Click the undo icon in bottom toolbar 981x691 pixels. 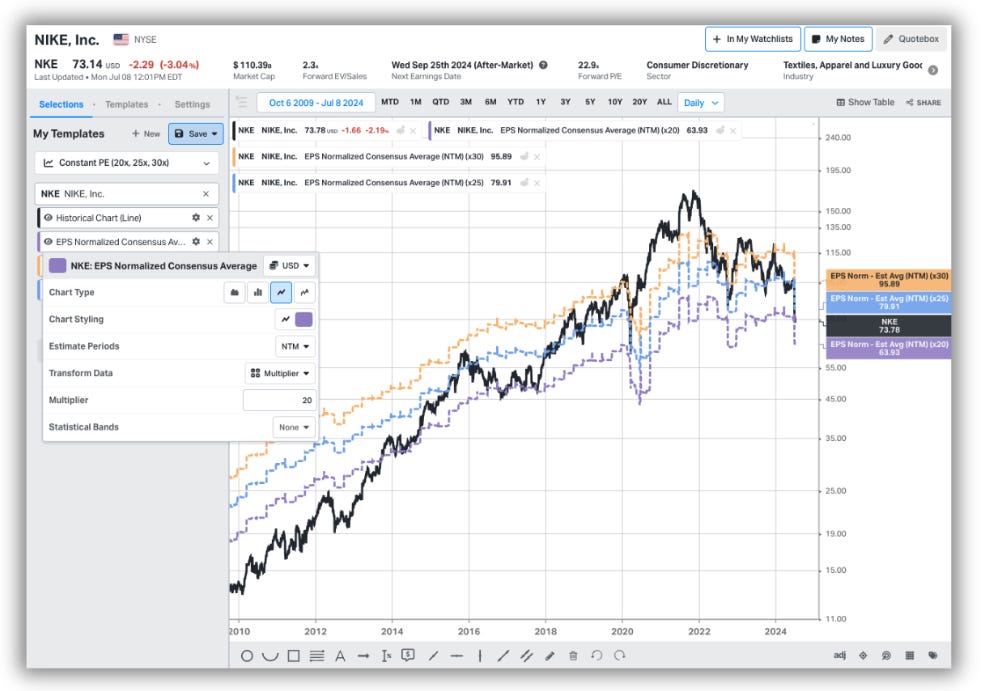(597, 656)
